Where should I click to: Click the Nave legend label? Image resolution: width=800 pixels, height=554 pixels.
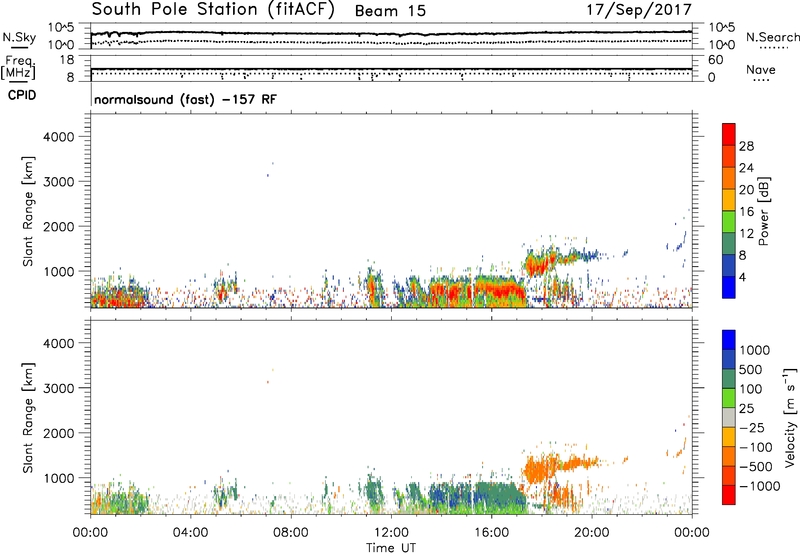[760, 69]
